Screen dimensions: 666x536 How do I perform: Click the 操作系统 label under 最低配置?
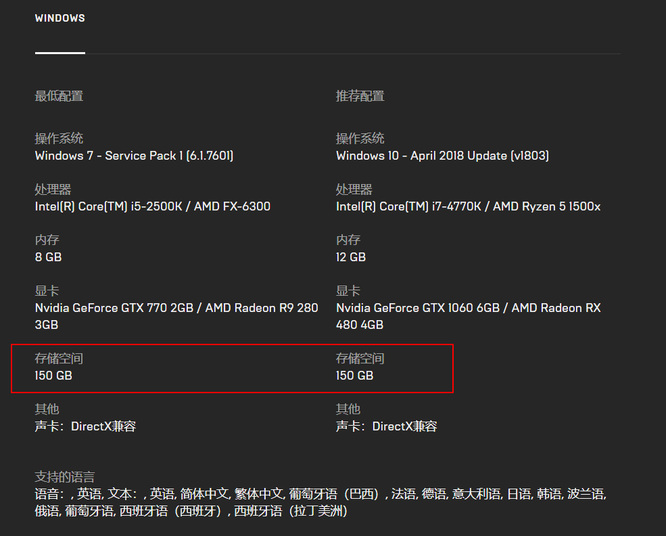click(59, 139)
